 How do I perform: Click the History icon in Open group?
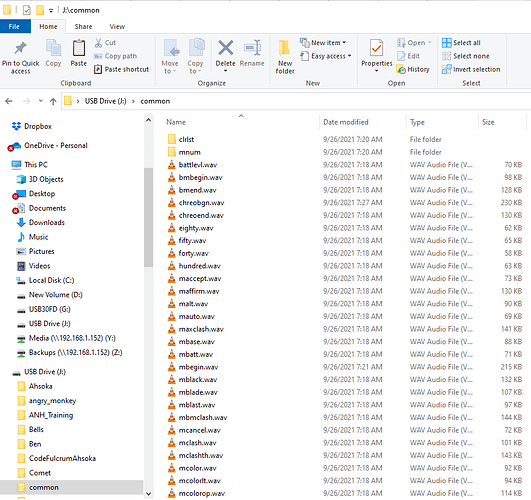tap(401, 69)
